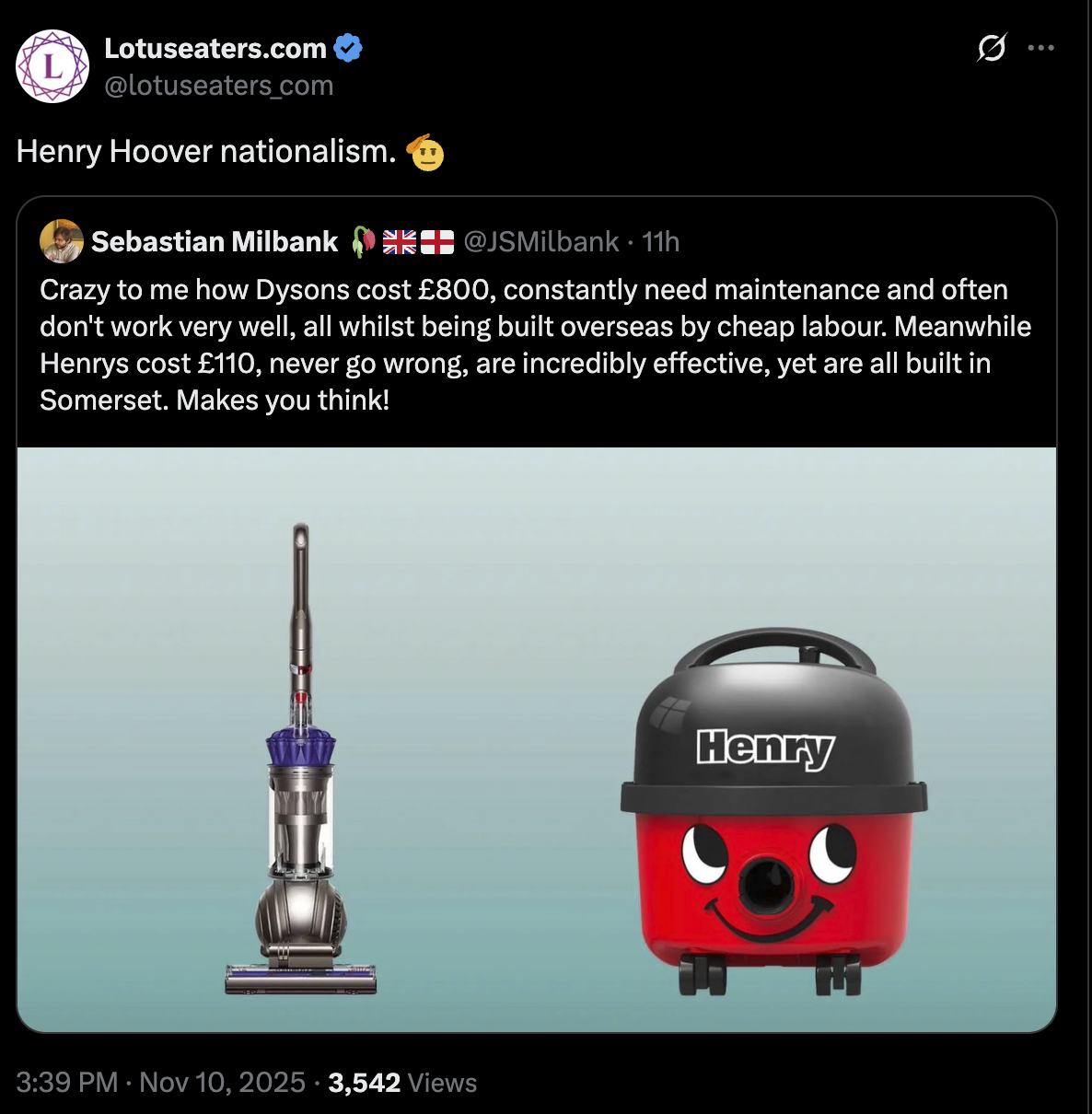Open Sebastian Milbank's name in quoted post
This screenshot has width=1092, height=1114.
(x=215, y=241)
